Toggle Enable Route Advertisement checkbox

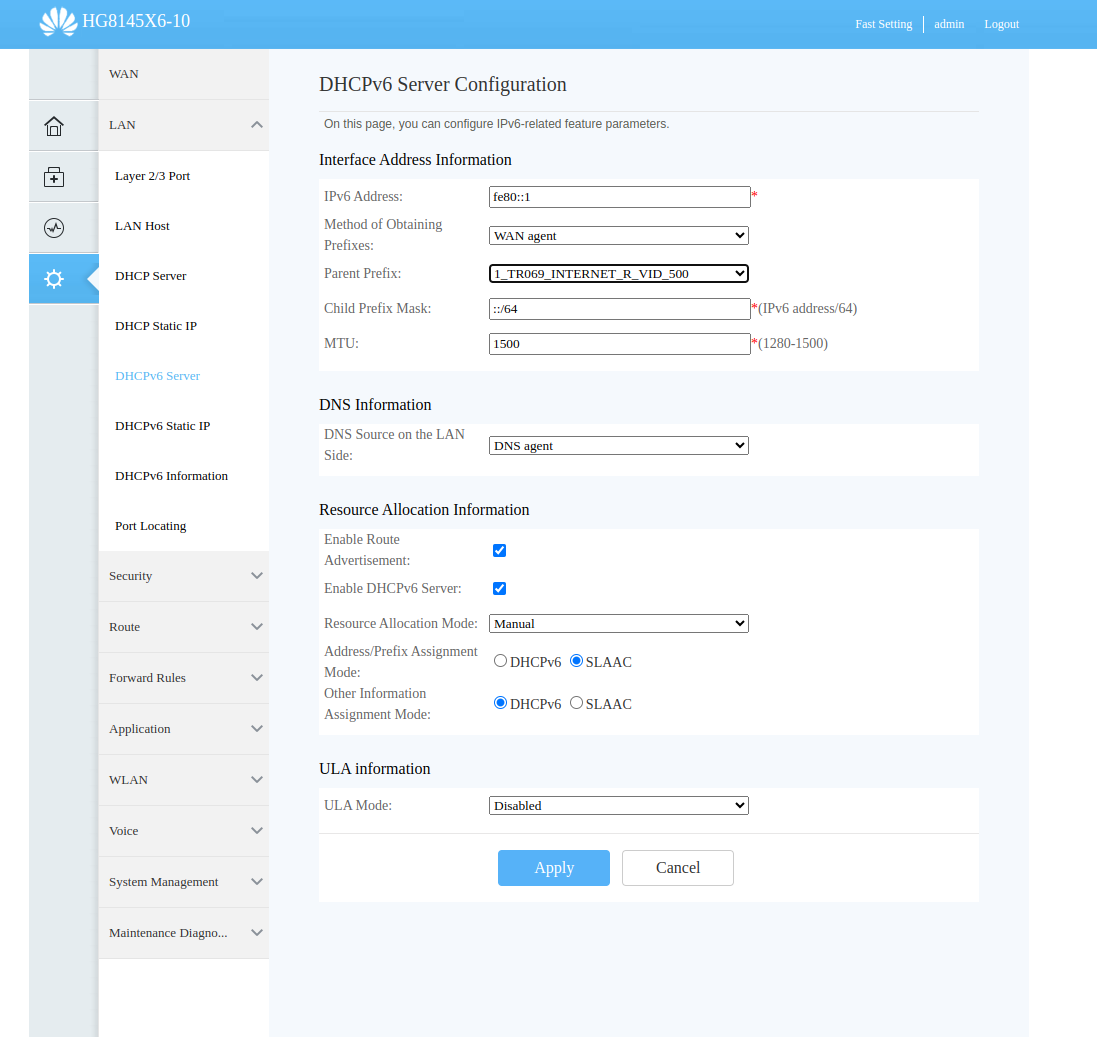point(500,551)
